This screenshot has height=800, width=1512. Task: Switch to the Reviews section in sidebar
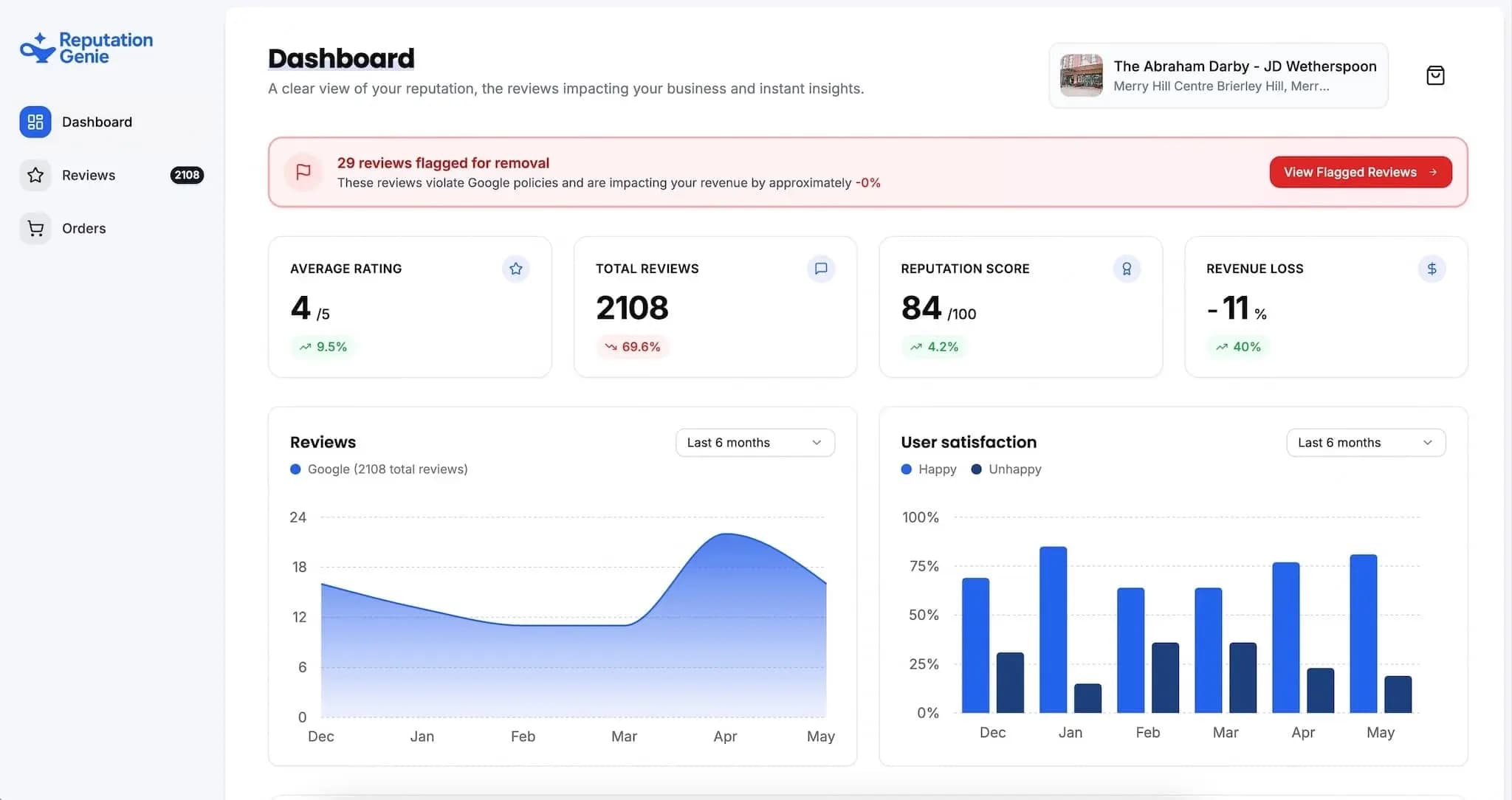pos(89,175)
